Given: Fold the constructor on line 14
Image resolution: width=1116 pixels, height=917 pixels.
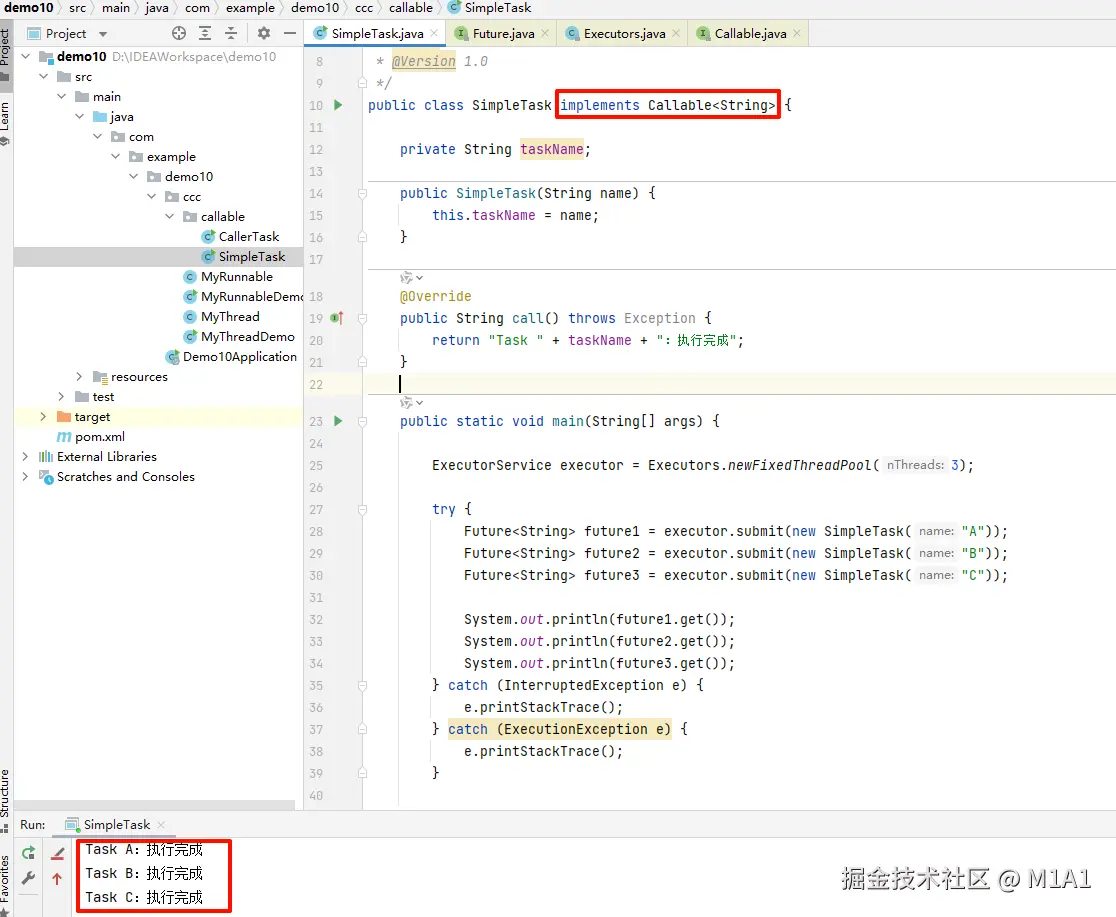Looking at the screenshot, I should pos(362,193).
